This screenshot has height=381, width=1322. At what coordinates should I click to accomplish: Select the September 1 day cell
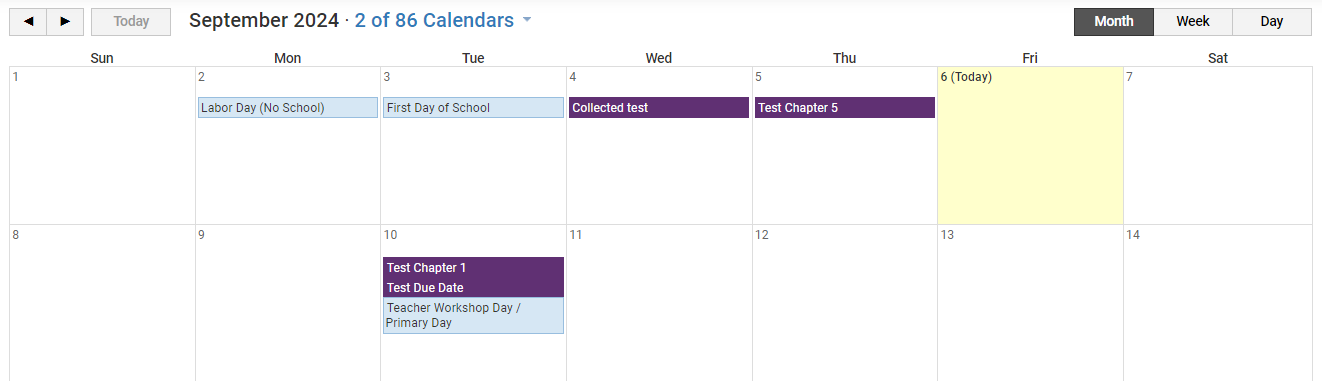[x=102, y=145]
